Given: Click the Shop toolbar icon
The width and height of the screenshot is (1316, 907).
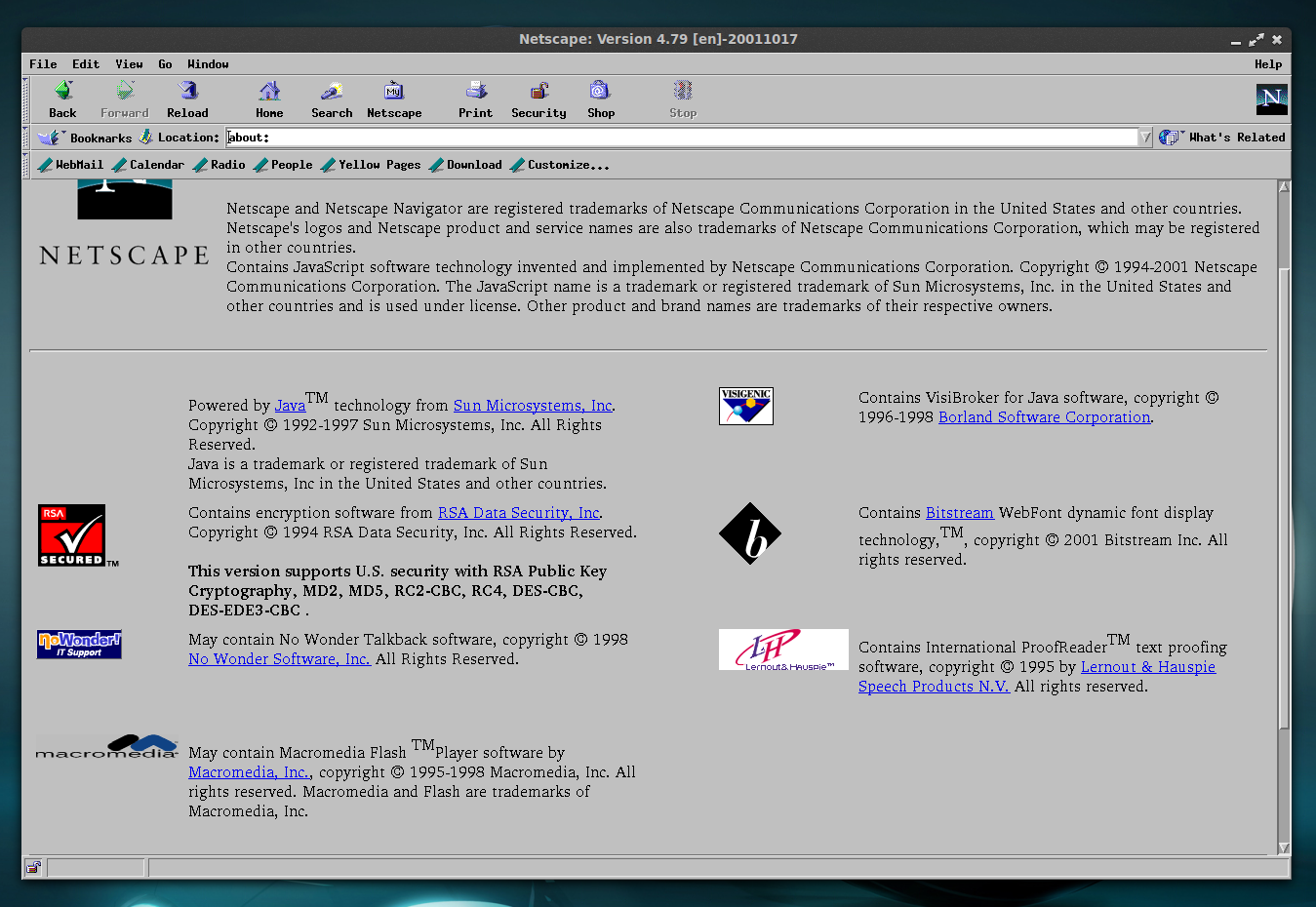Looking at the screenshot, I should pos(600,98).
